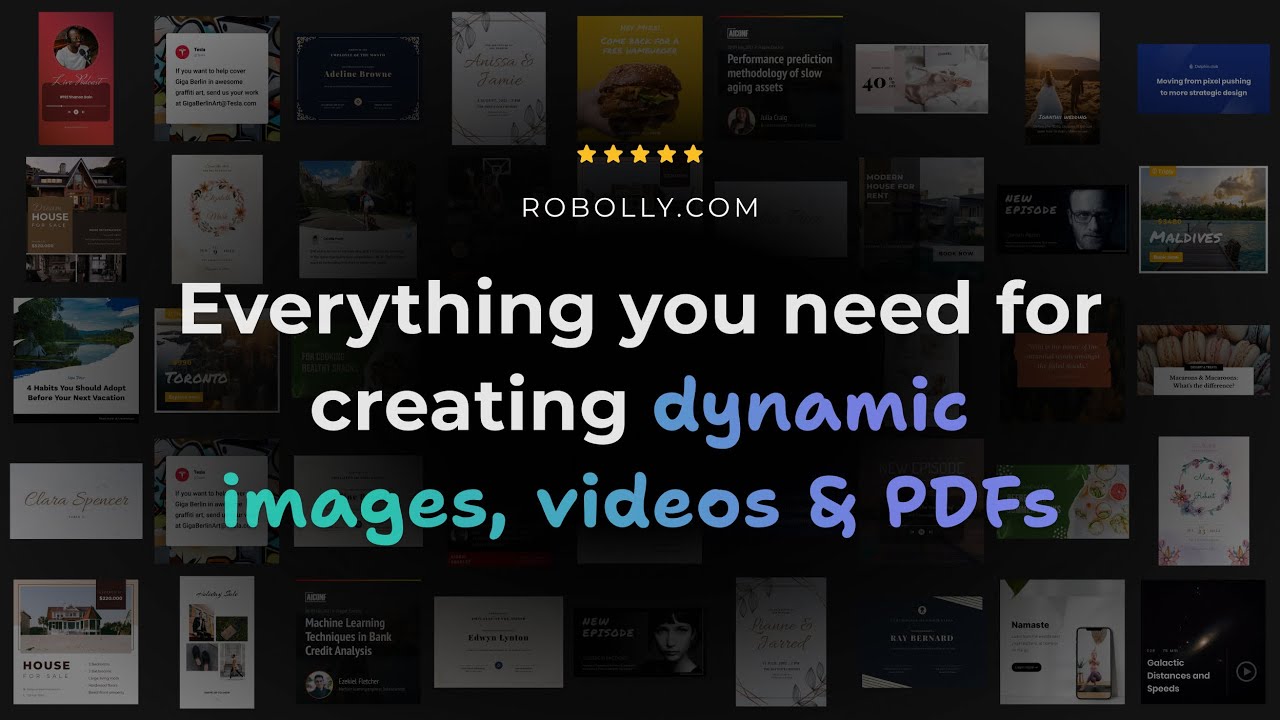Click the Tesla logo beside the Adeline Browne certificate
This screenshot has width=1280, height=720.
click(183, 51)
